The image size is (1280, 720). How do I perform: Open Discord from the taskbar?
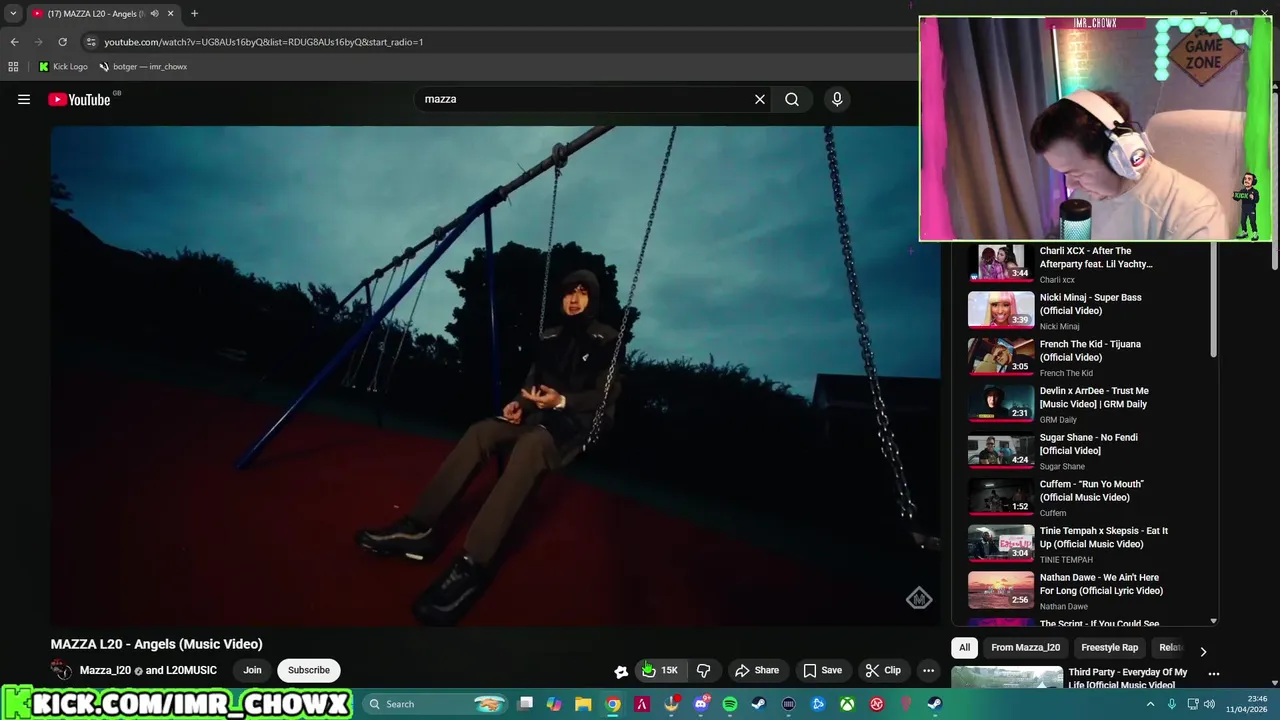701,704
